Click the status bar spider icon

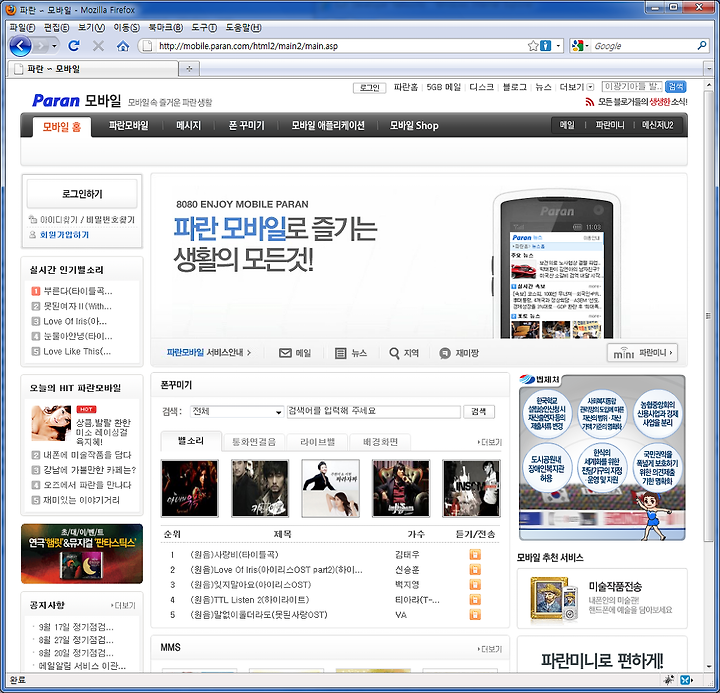(x=669, y=680)
